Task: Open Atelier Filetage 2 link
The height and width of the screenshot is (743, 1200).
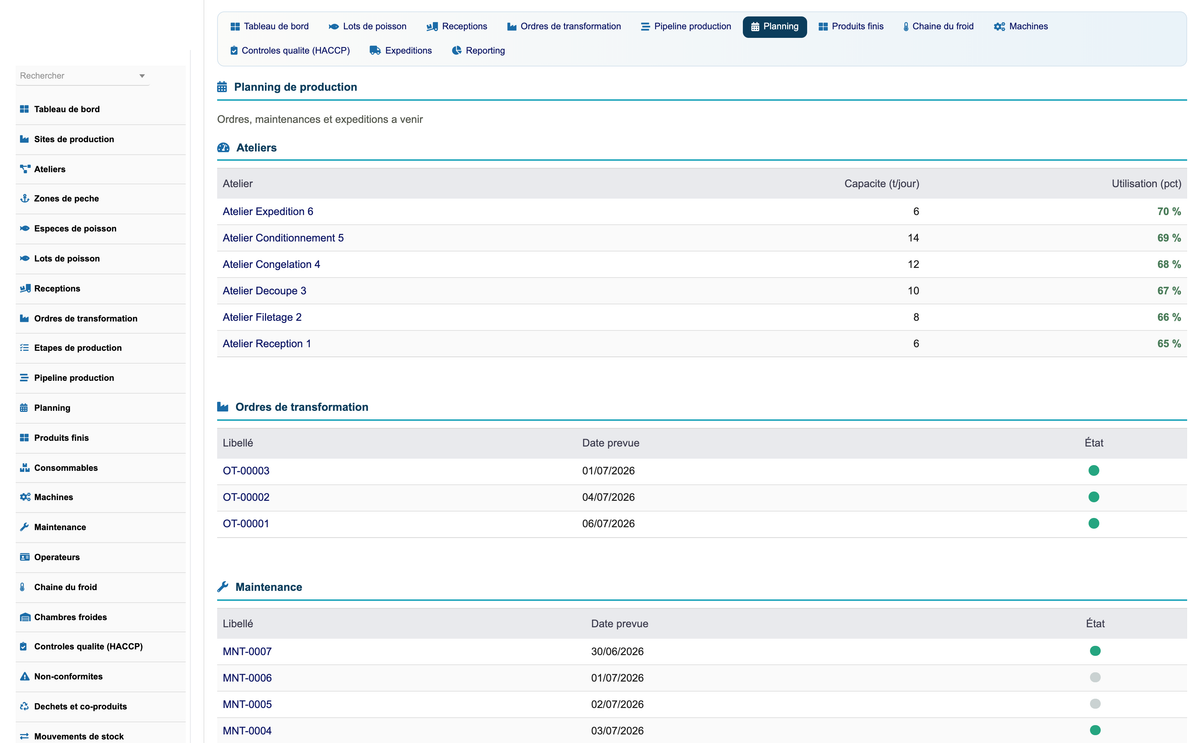Action: pyautogui.click(x=262, y=317)
